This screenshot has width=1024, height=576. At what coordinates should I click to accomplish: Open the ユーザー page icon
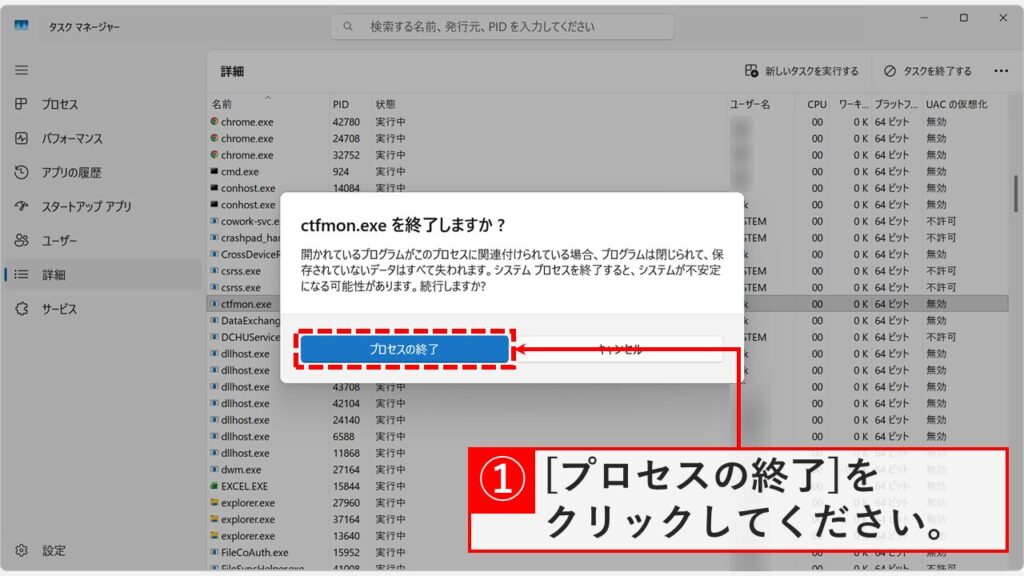[22, 240]
